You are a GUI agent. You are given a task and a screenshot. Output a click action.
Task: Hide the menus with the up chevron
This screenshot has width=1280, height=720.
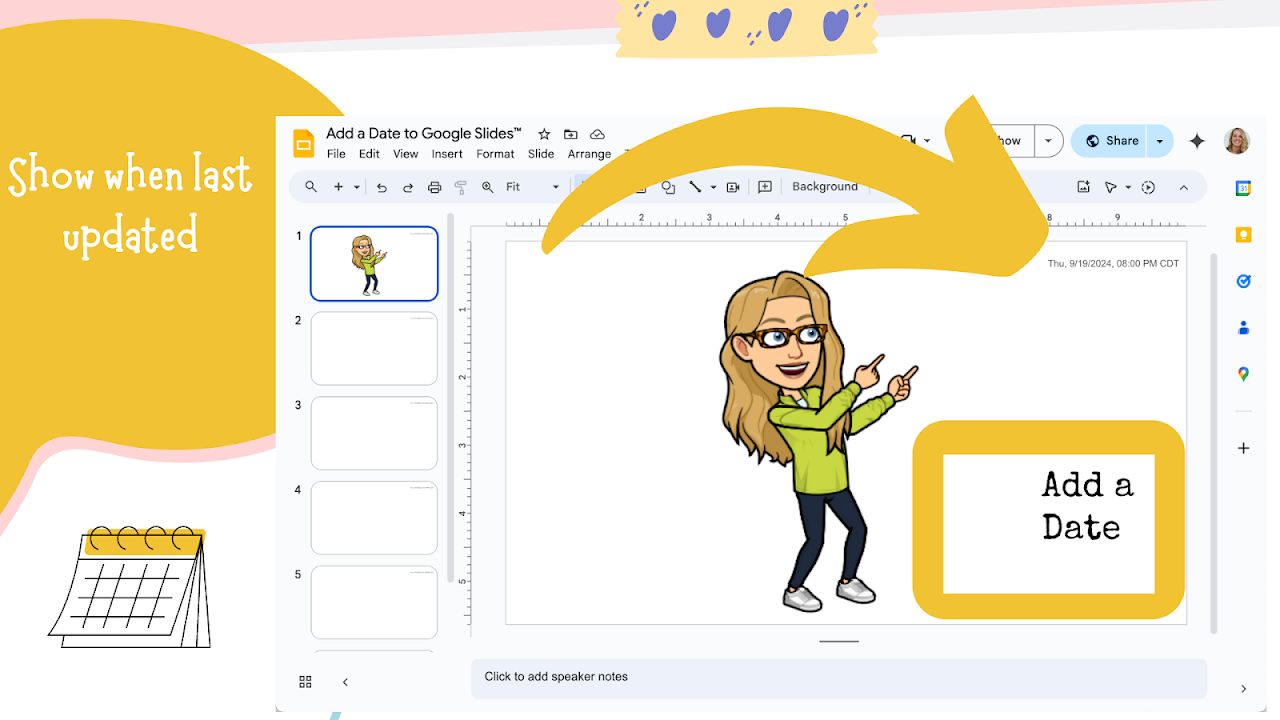pos(1184,187)
